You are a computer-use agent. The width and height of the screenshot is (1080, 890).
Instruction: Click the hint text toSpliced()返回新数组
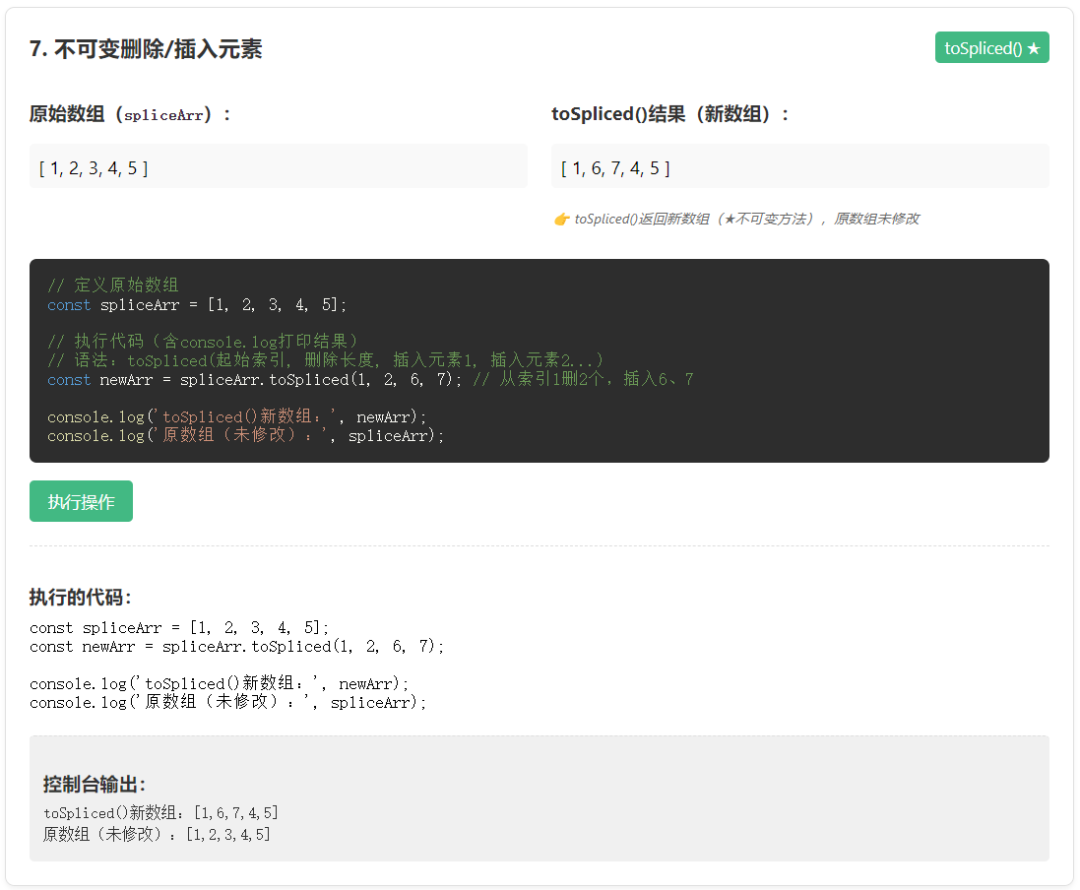(x=642, y=219)
